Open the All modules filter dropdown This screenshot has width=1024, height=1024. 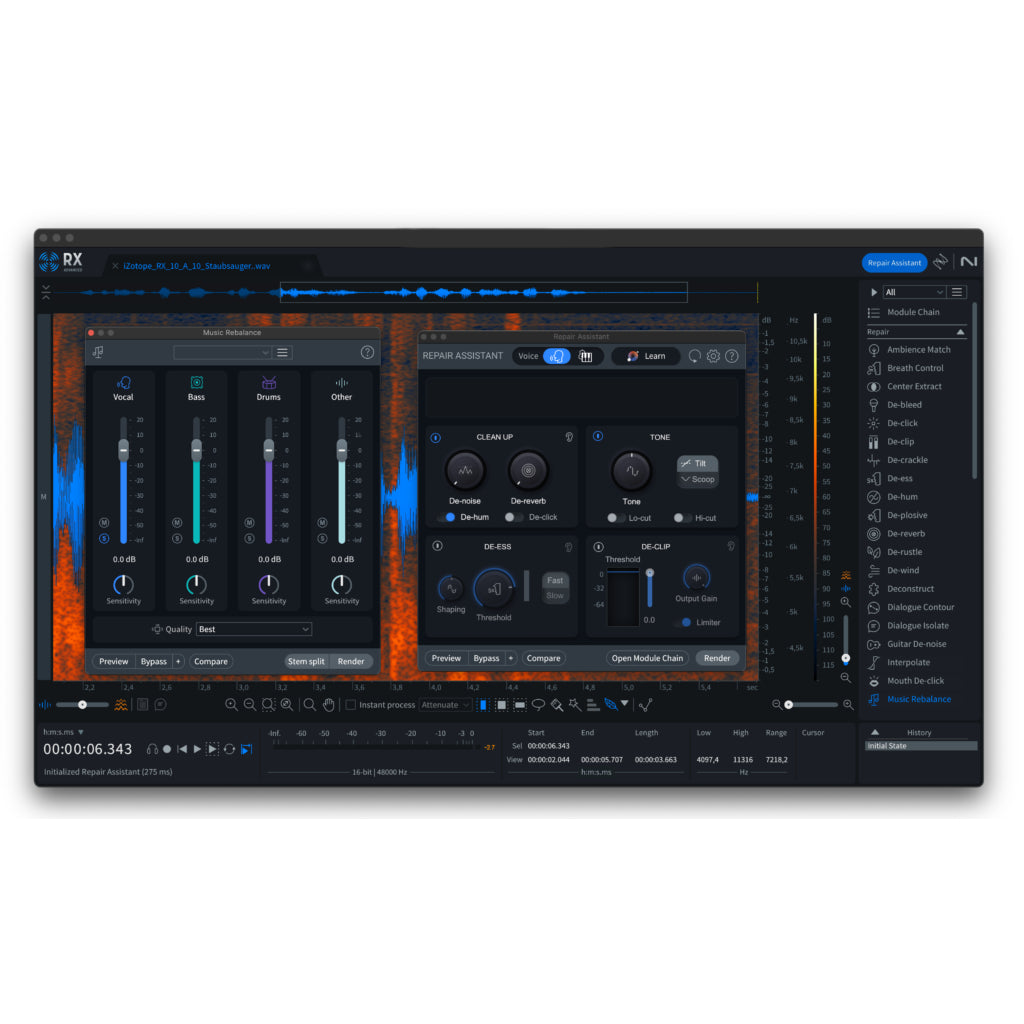tap(916, 291)
